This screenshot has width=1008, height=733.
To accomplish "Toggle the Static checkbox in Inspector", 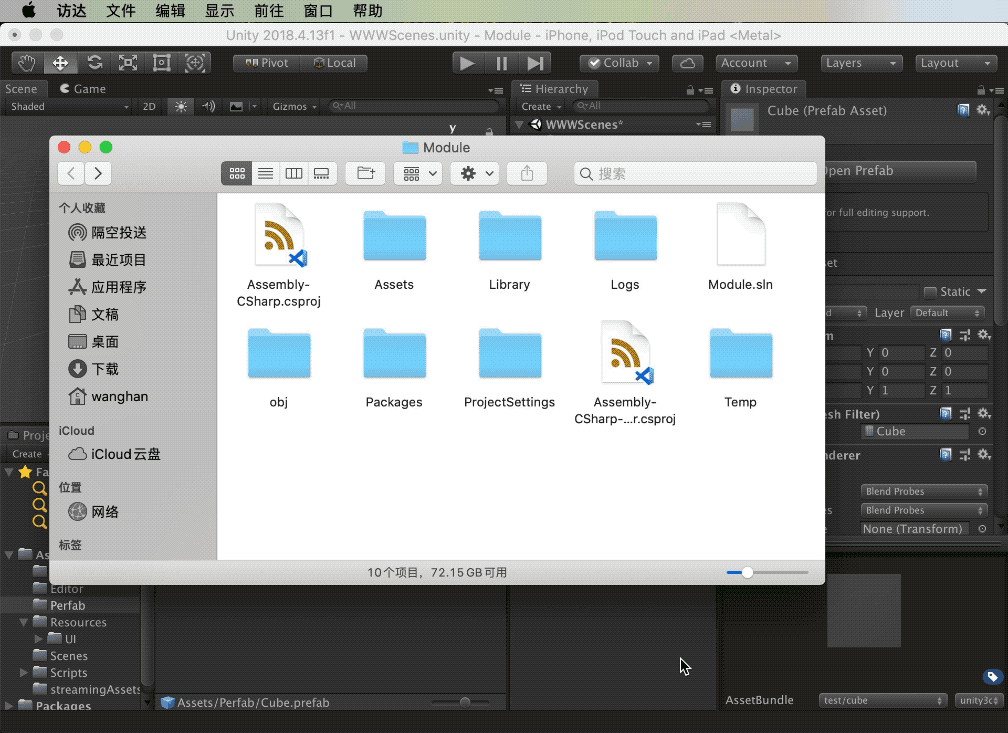I will 930,293.
